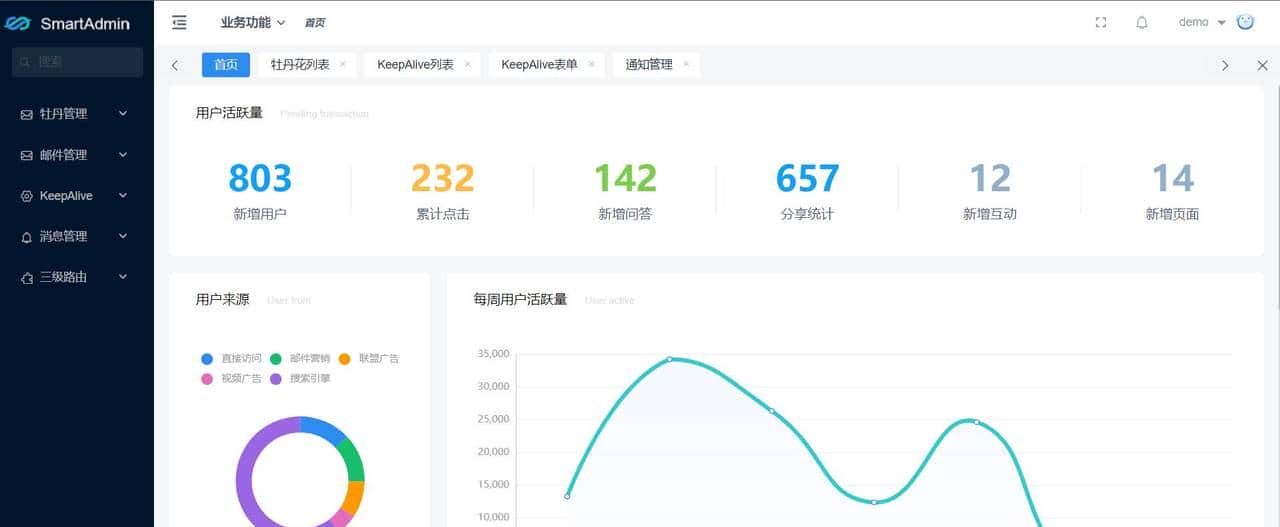Click the 牡丹管理 mail icon in sidebar
Image resolution: width=1280 pixels, height=527 pixels.
(x=27, y=114)
